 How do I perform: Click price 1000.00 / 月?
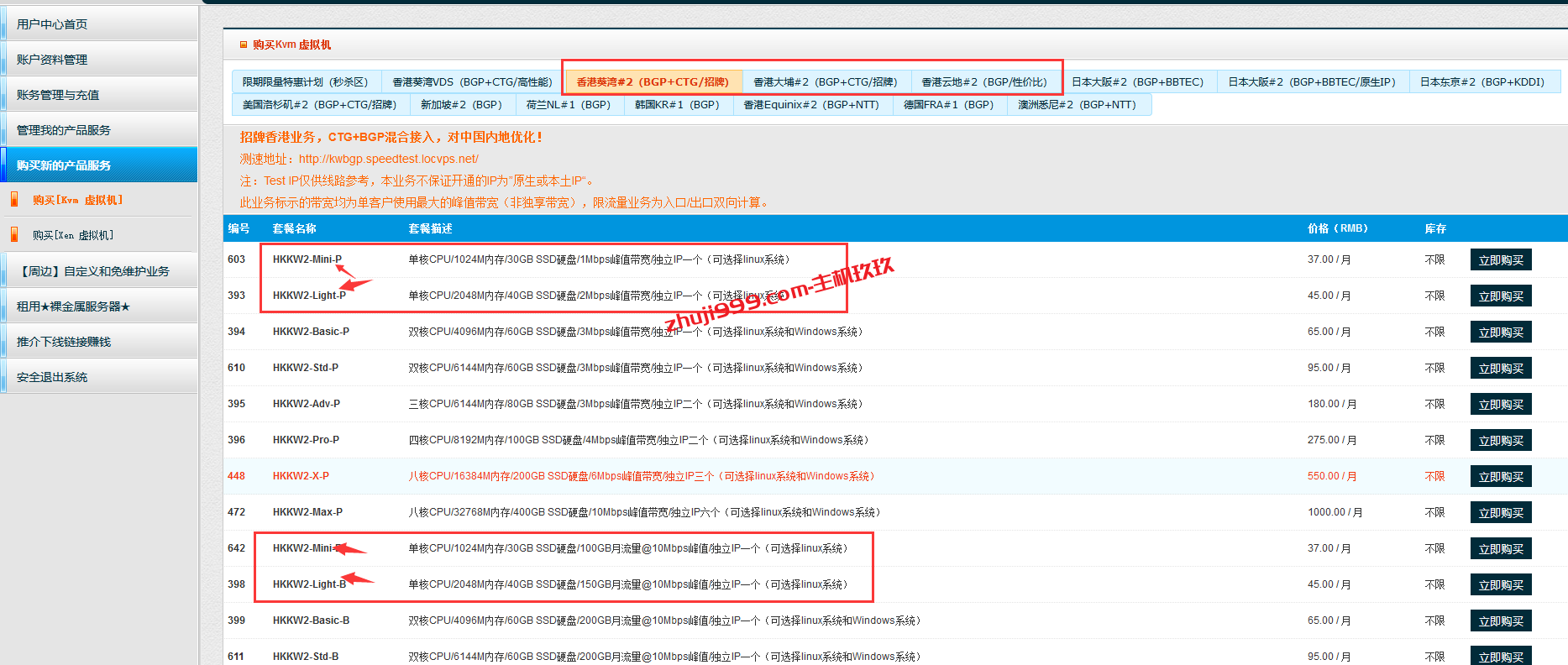[x=1335, y=512]
